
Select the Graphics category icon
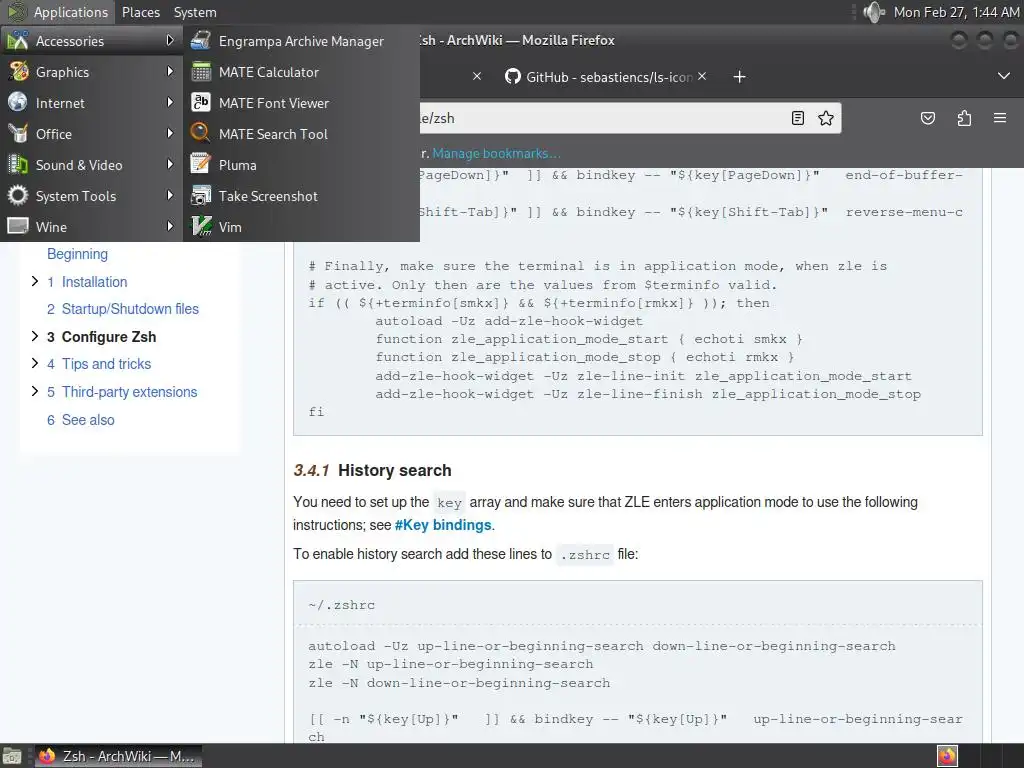(x=18, y=72)
